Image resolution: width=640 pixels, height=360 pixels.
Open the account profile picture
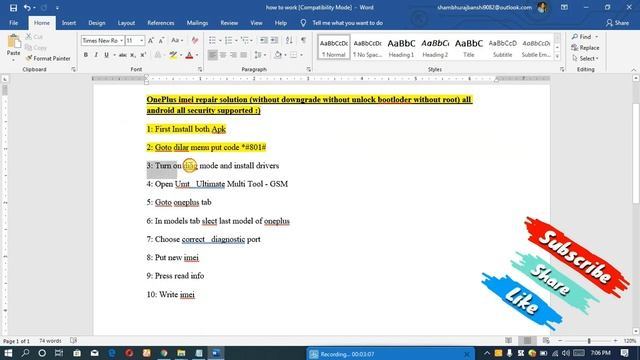tap(542, 7)
